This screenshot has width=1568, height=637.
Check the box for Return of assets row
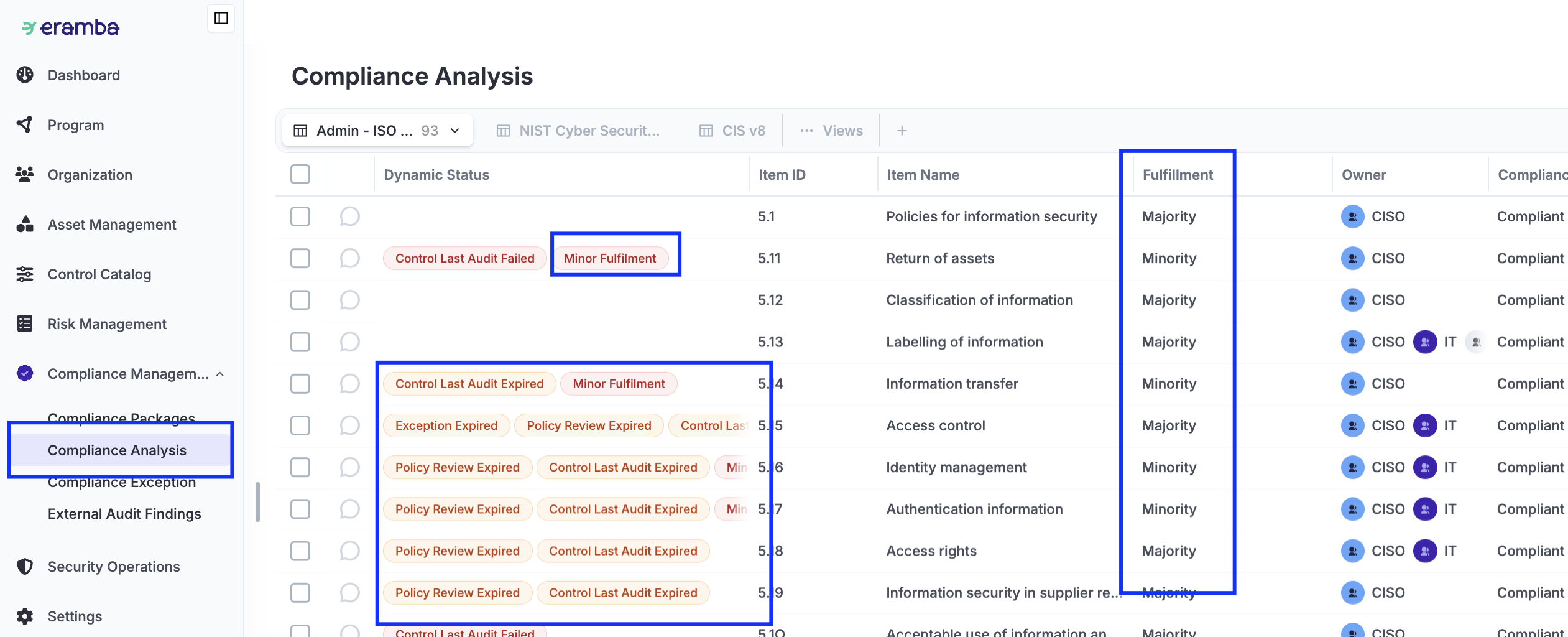(x=300, y=258)
